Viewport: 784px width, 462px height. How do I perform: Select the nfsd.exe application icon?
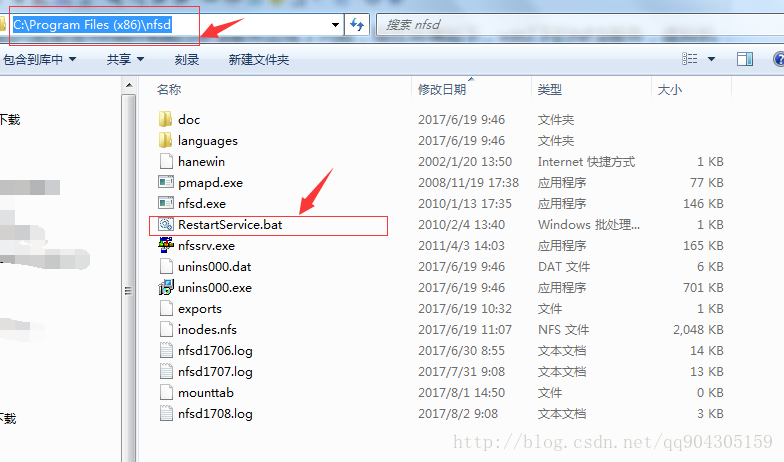(x=166, y=204)
